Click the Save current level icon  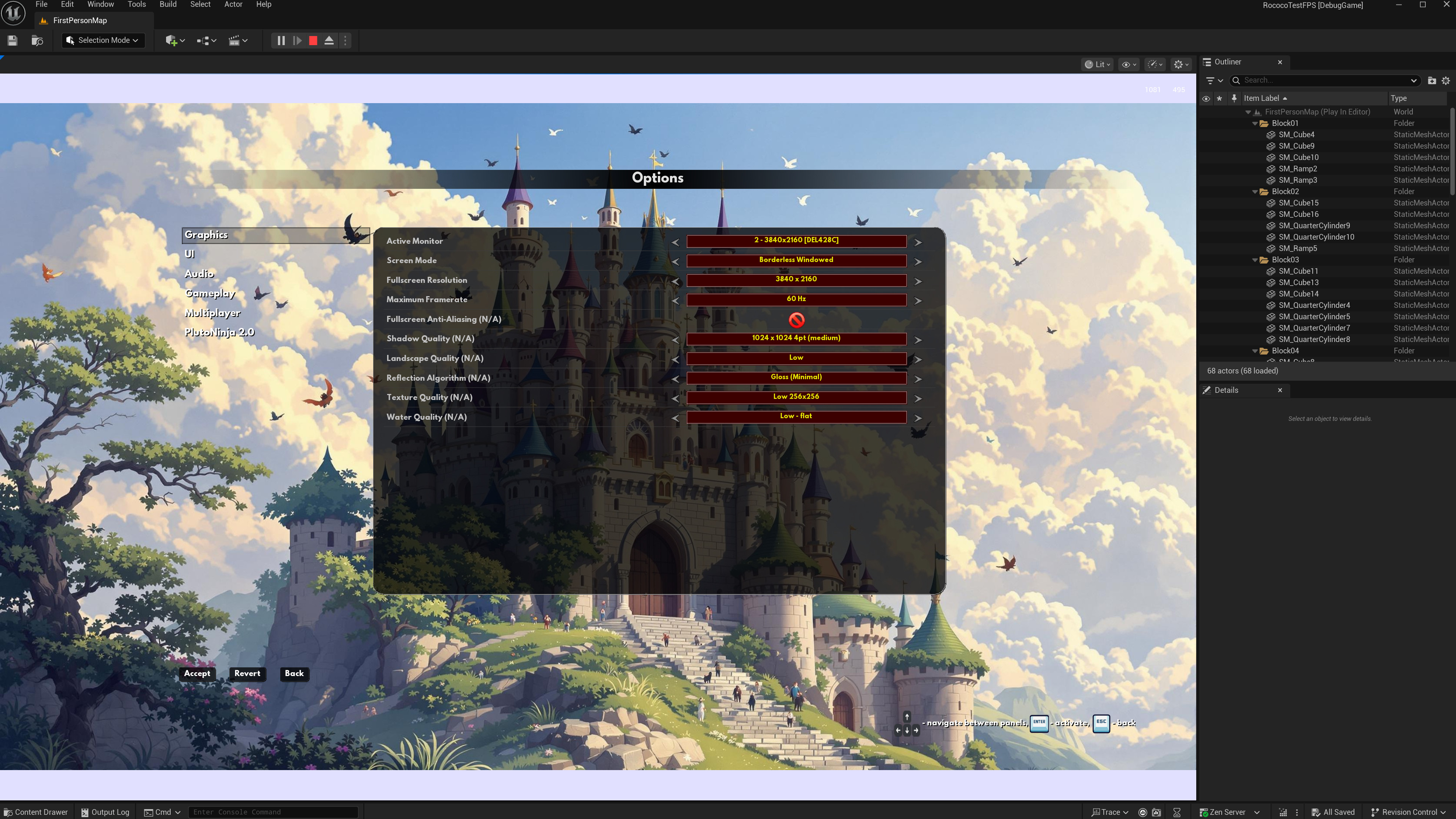pos(13,40)
